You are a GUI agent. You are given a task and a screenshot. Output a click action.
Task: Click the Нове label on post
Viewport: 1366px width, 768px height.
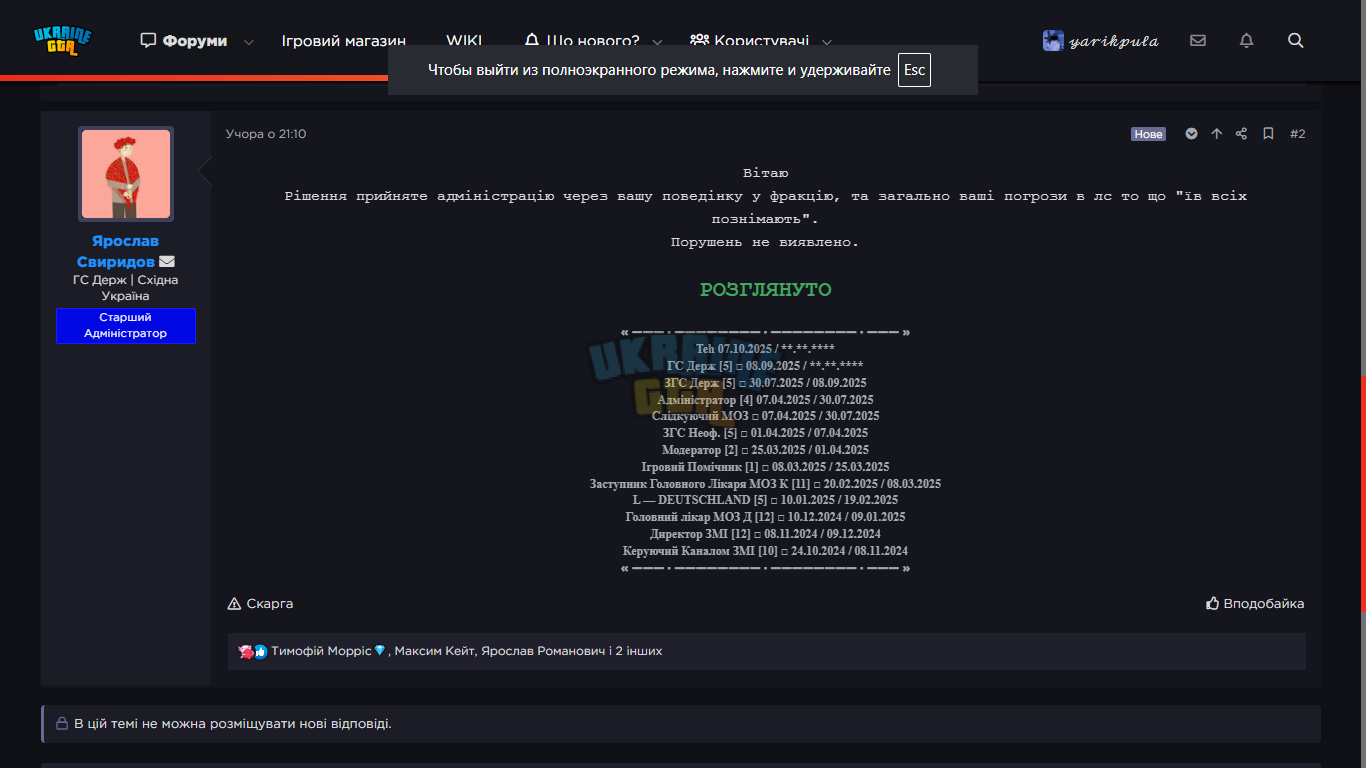[1148, 134]
